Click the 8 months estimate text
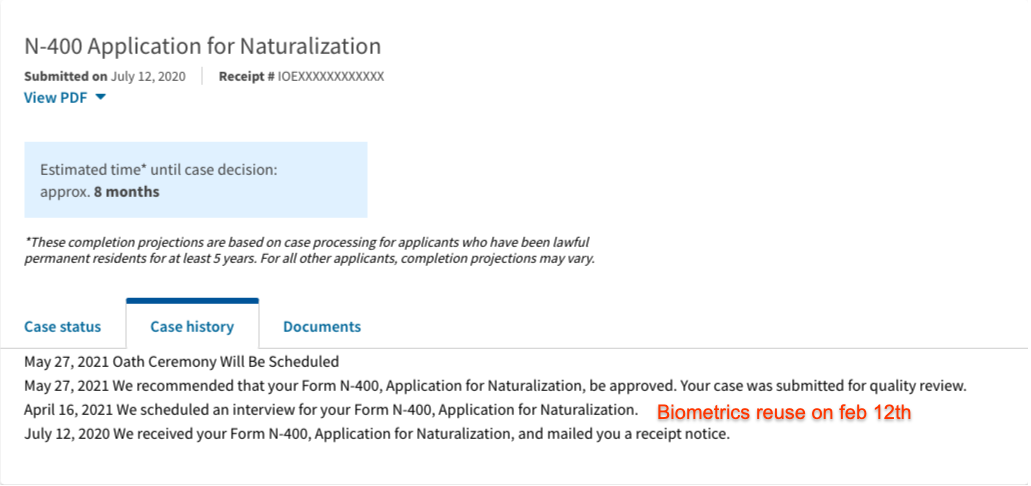The height and width of the screenshot is (486, 1031). coord(127,193)
